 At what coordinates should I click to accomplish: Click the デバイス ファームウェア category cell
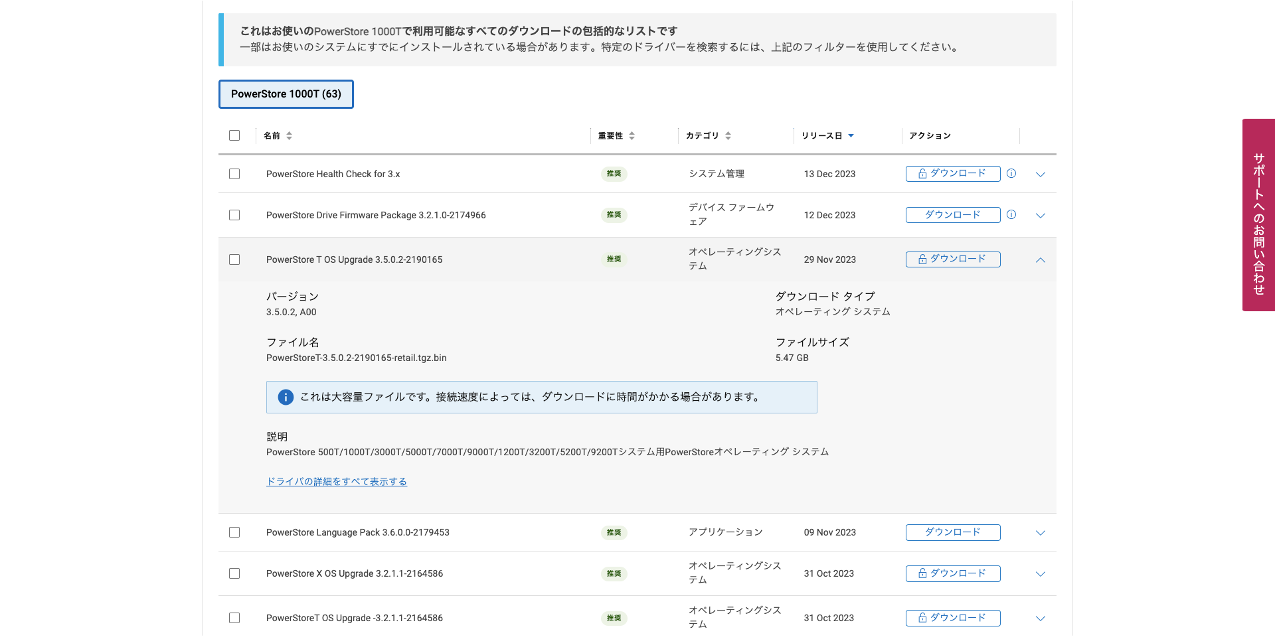731,215
